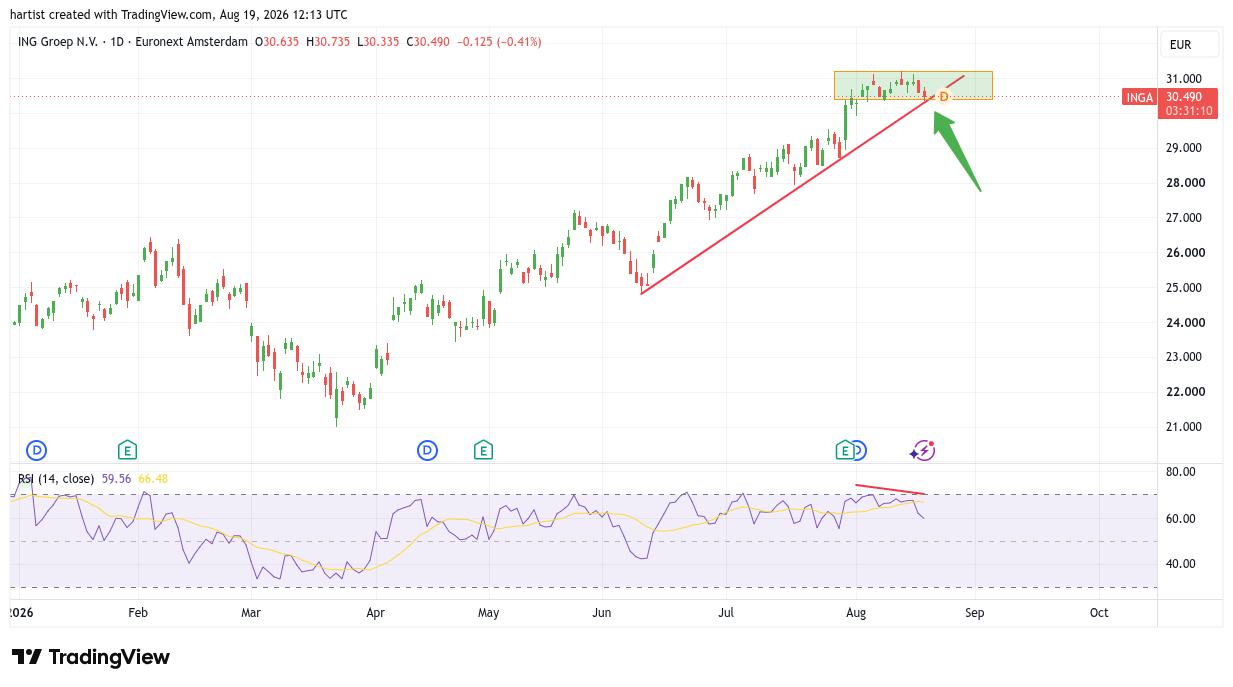Click the INGA symbol price label
1233x687 pixels.
click(x=1139, y=97)
